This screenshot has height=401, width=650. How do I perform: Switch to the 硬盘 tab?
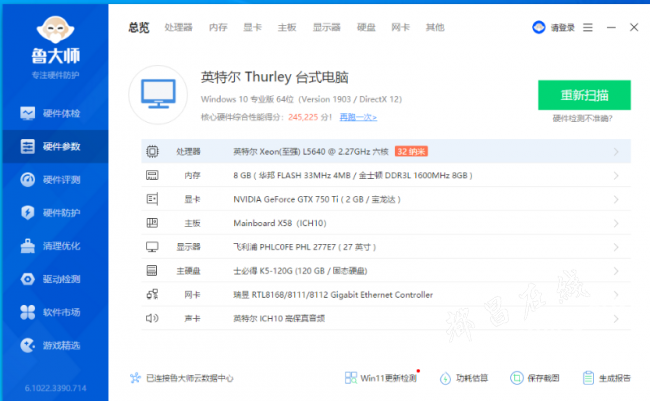(366, 27)
